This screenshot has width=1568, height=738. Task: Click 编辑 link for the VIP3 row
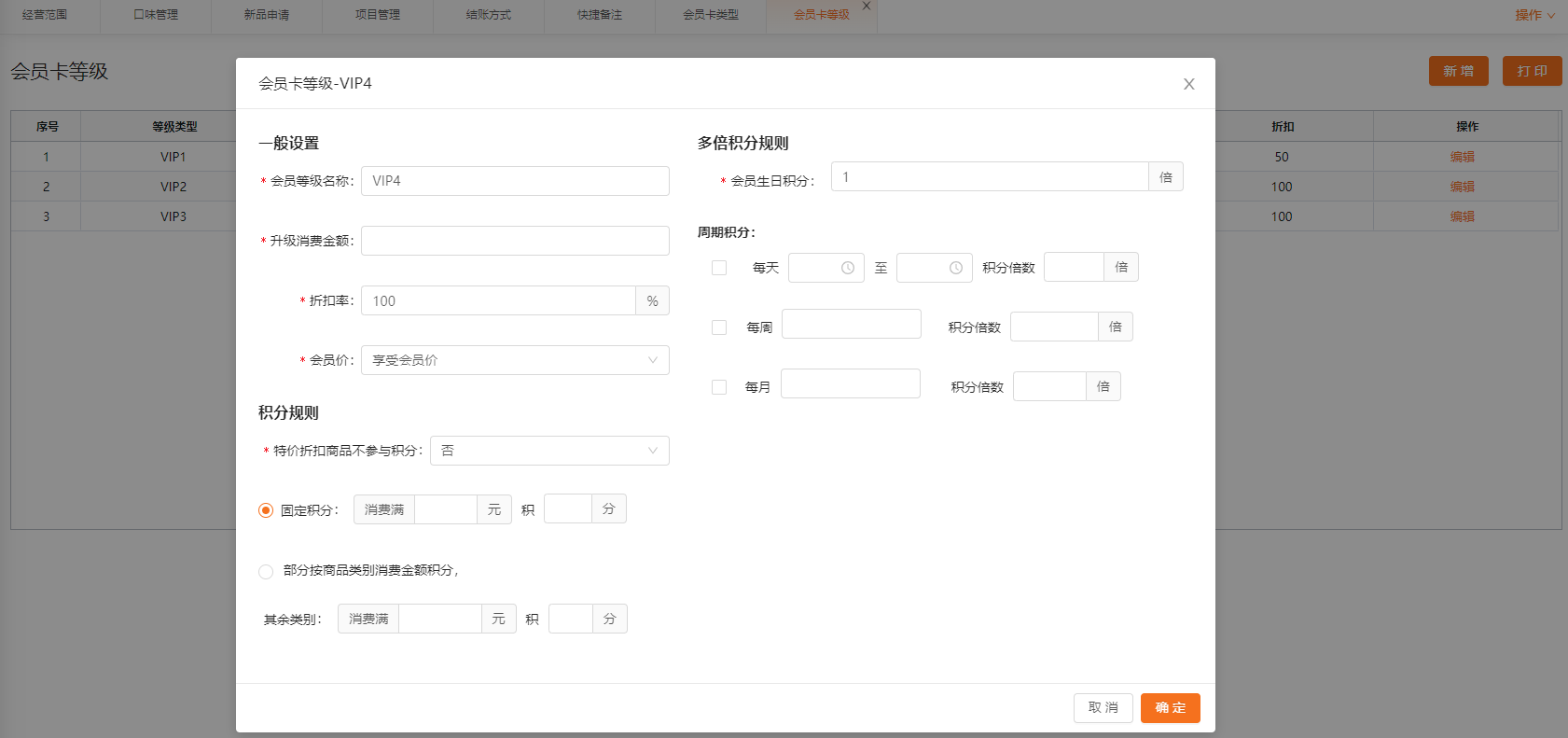tap(1463, 216)
